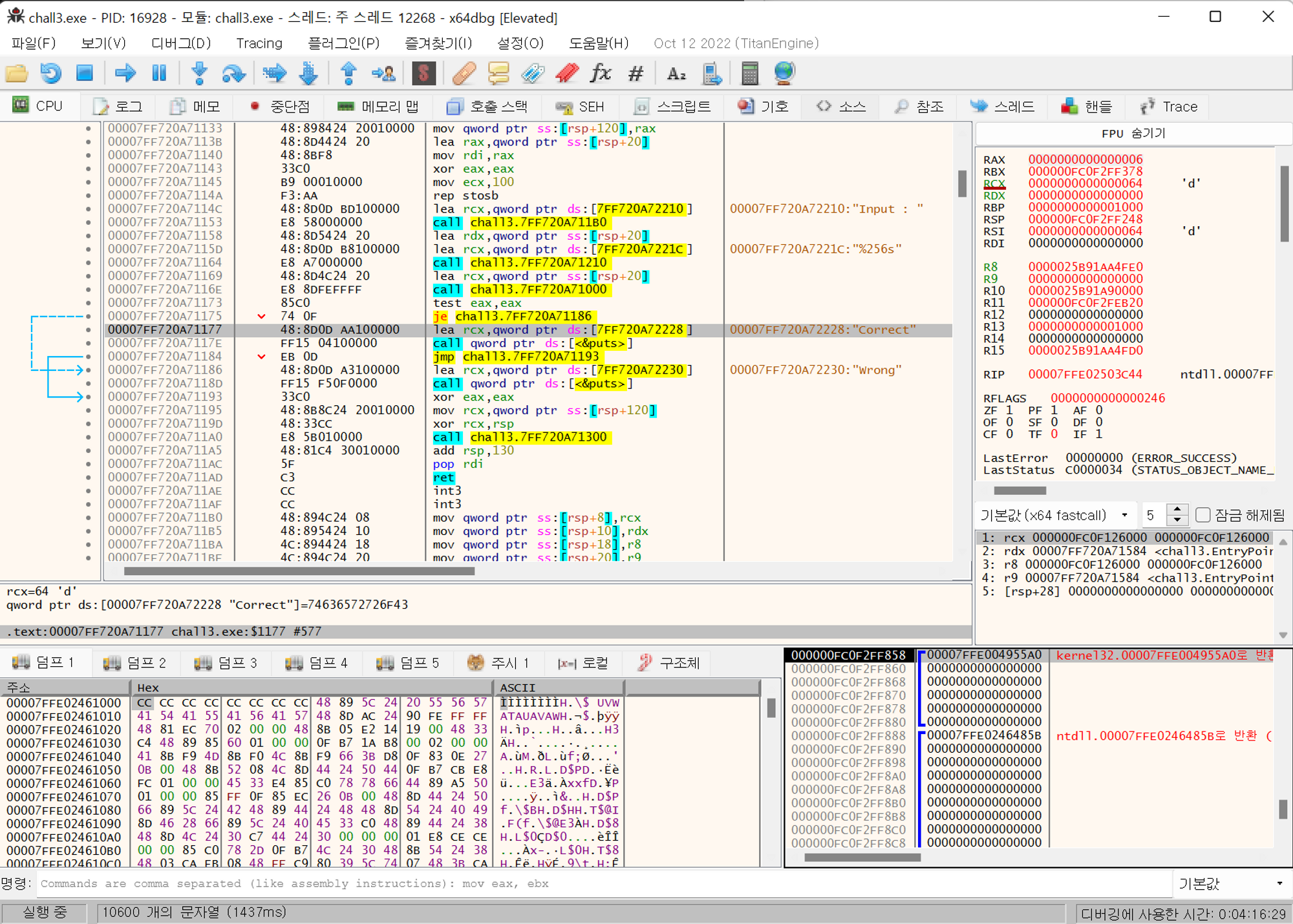1293x924 pixels.
Task: Open the Tracing menu
Action: coord(259,43)
